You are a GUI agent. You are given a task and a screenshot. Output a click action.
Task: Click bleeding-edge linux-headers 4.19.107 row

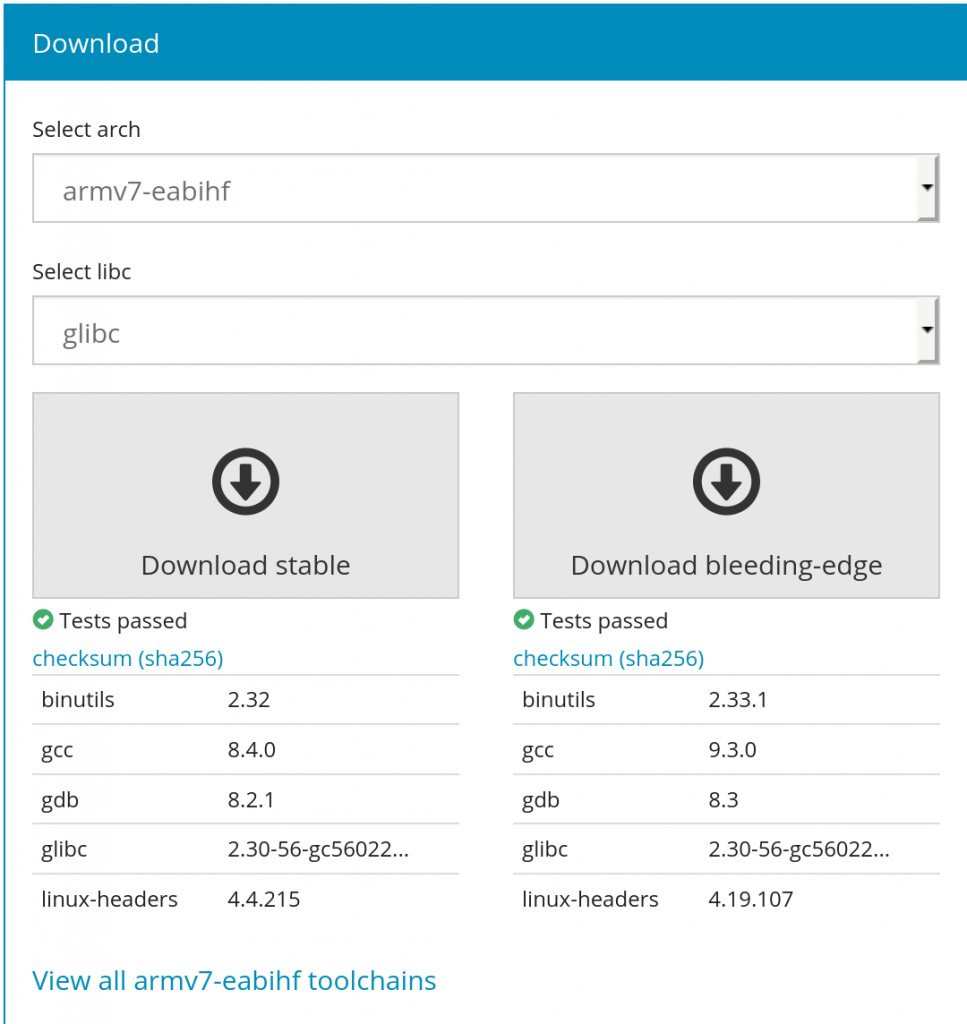(x=726, y=899)
